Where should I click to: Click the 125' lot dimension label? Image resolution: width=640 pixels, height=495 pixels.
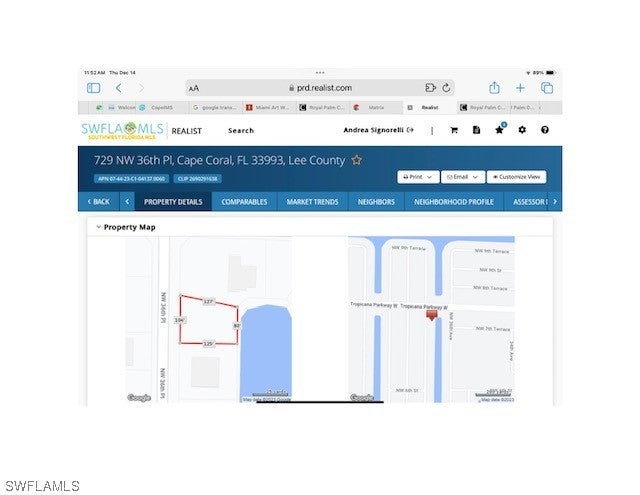coord(208,344)
